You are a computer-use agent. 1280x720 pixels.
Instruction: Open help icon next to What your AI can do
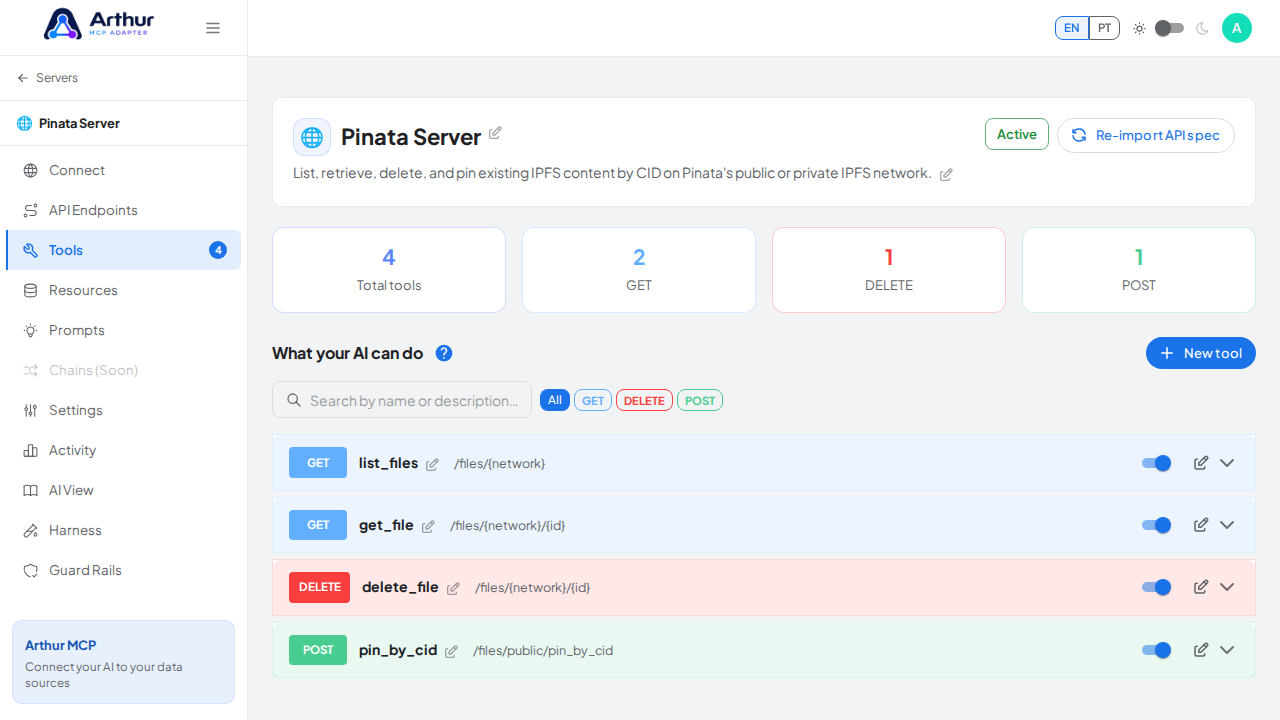pos(444,353)
